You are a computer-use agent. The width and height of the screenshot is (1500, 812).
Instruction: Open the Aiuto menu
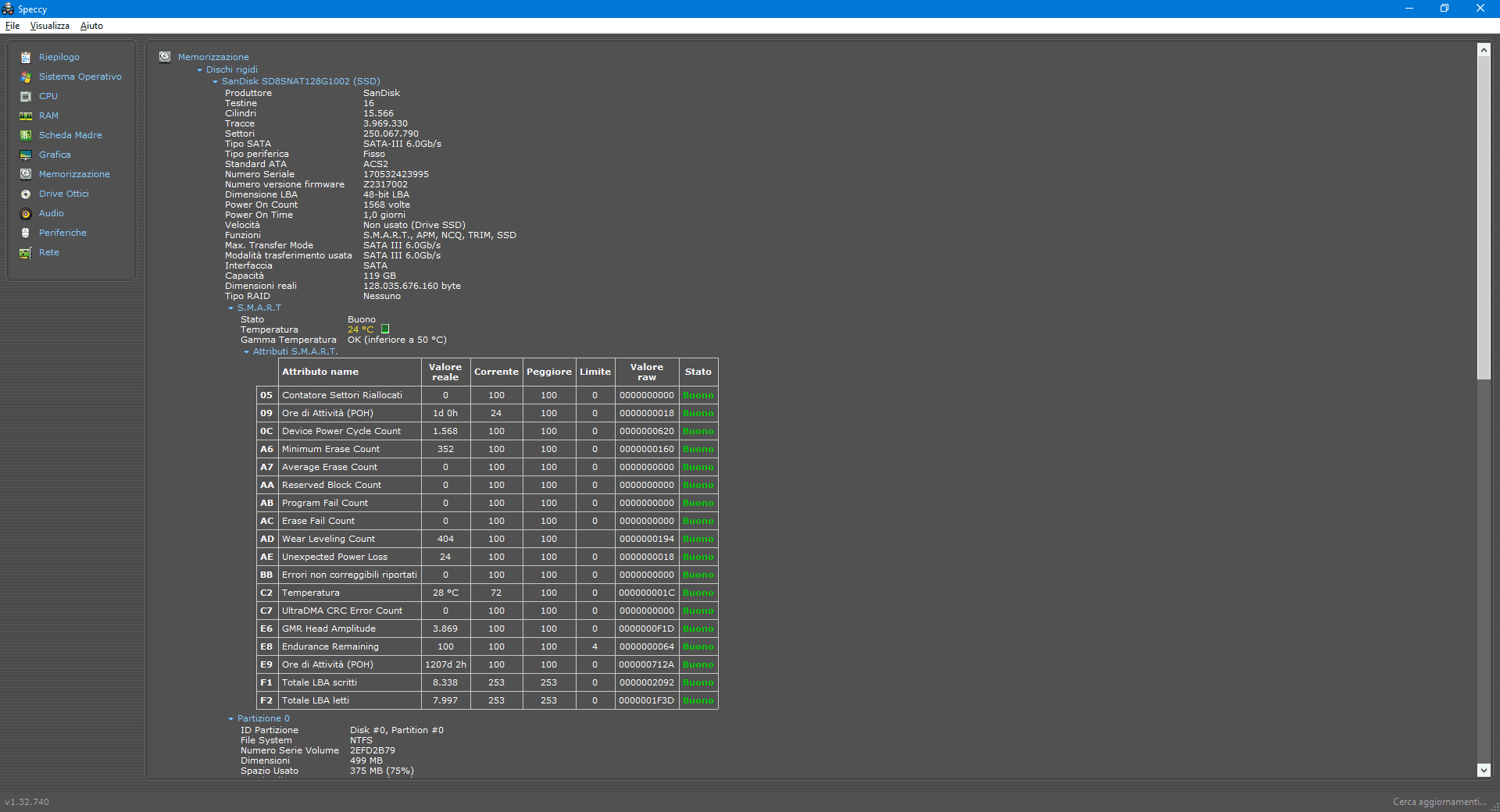(91, 26)
